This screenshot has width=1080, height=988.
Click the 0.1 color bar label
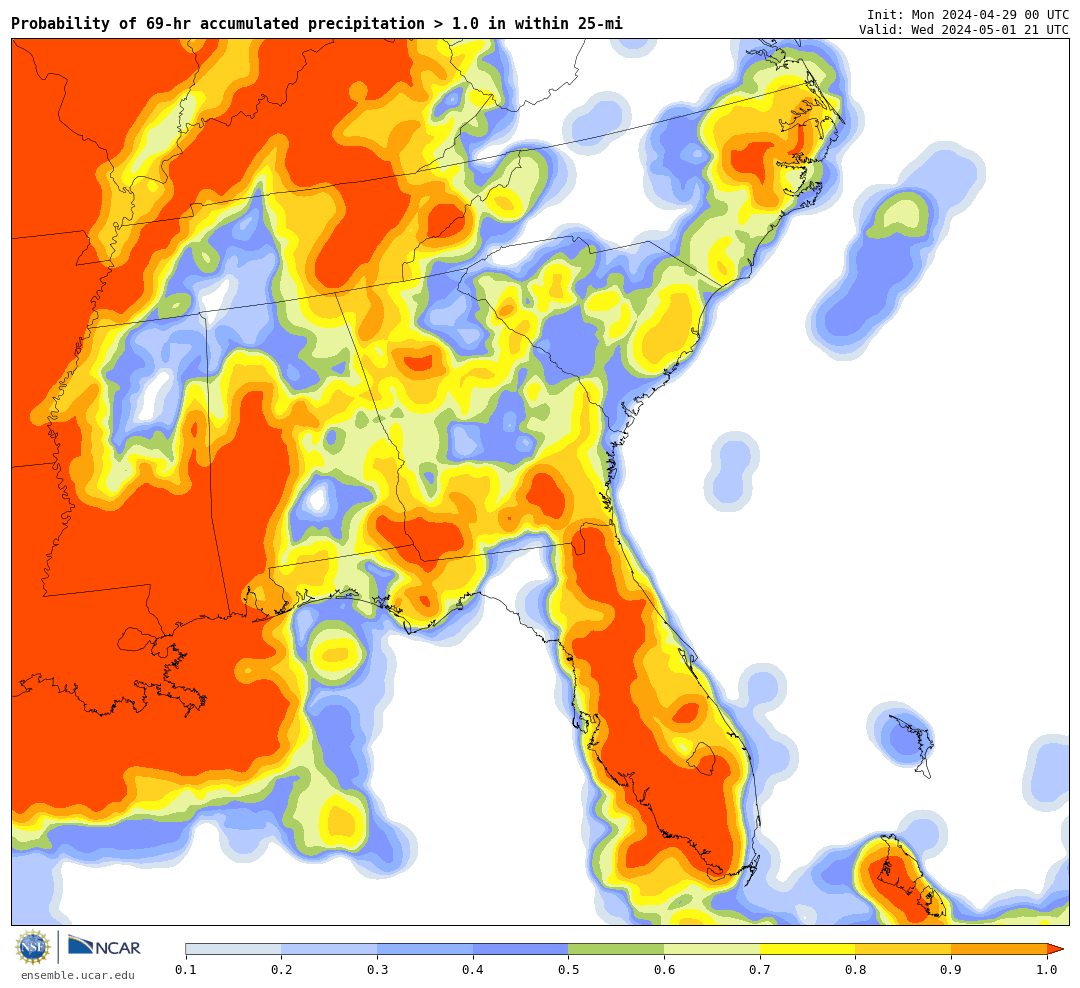186,970
